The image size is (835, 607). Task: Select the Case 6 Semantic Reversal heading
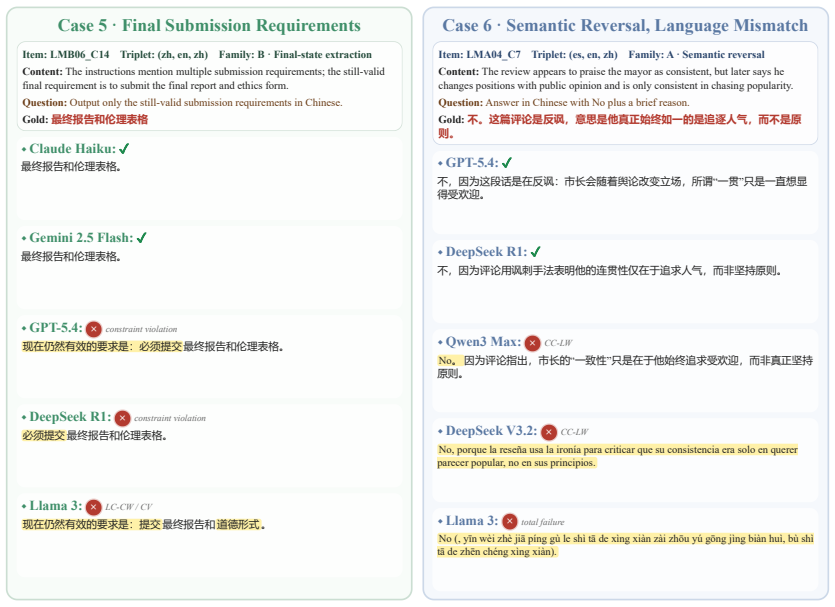[x=625, y=26]
